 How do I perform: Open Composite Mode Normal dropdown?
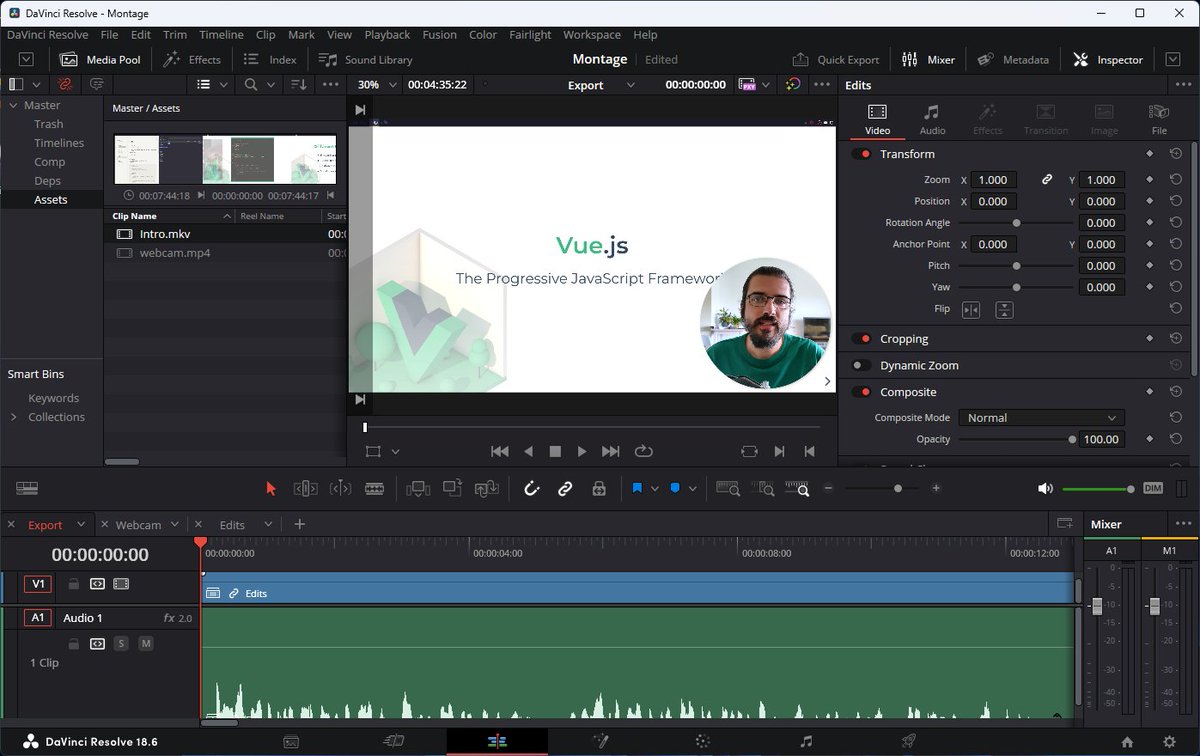tap(1041, 418)
